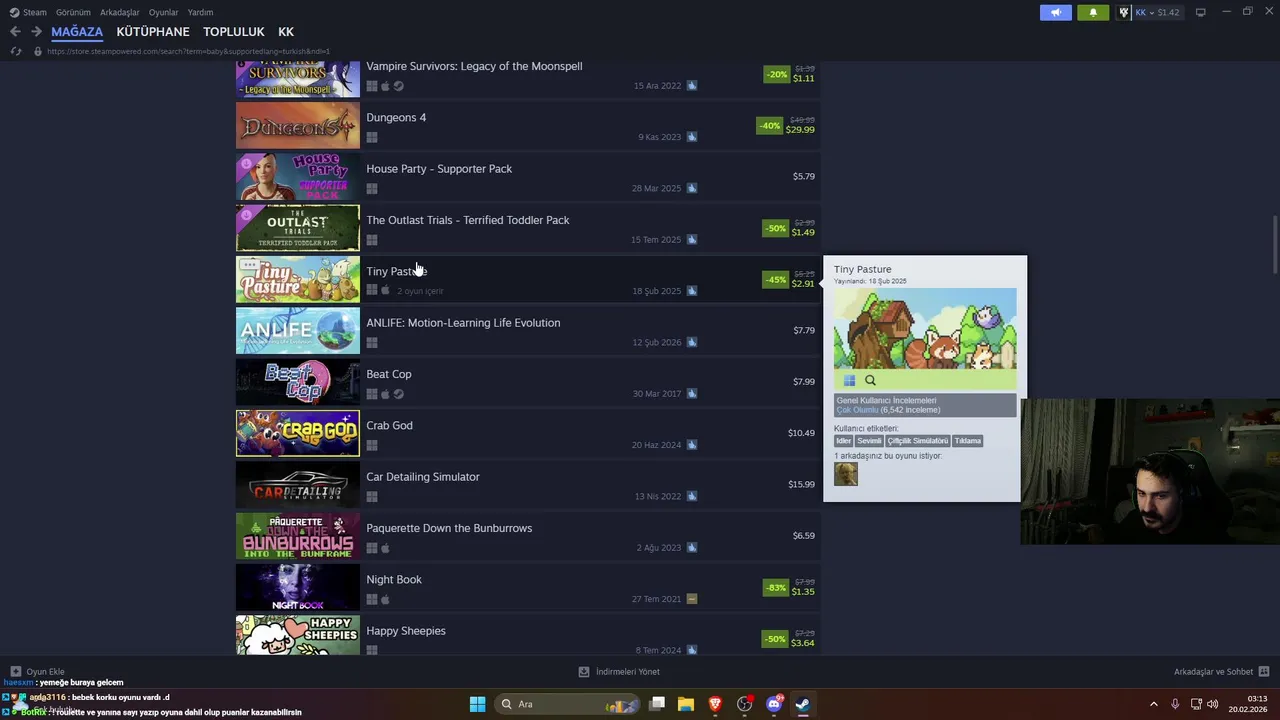Viewport: 1280px width, 720px height.
Task: Click the Crab God game thumbnail
Action: [x=298, y=433]
